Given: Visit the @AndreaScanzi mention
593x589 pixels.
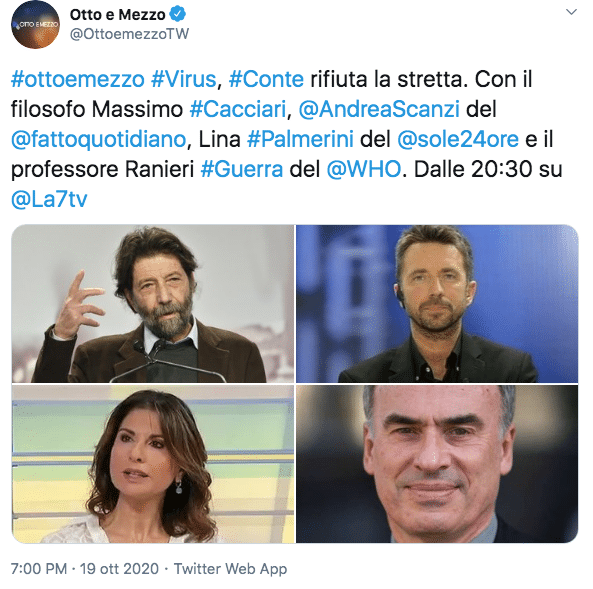Looking at the screenshot, I should pos(379,110).
